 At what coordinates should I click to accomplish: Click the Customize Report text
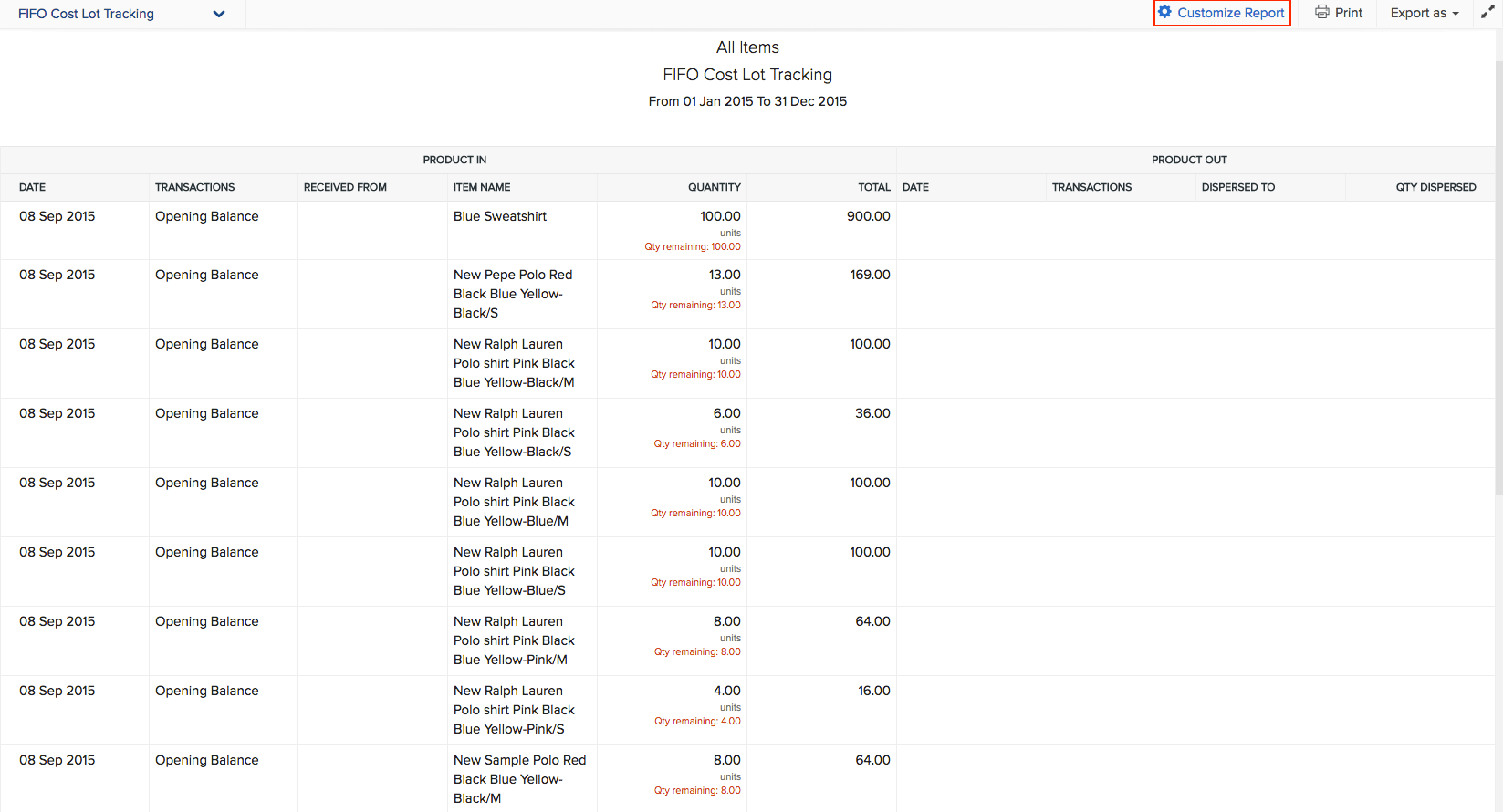pos(1230,13)
